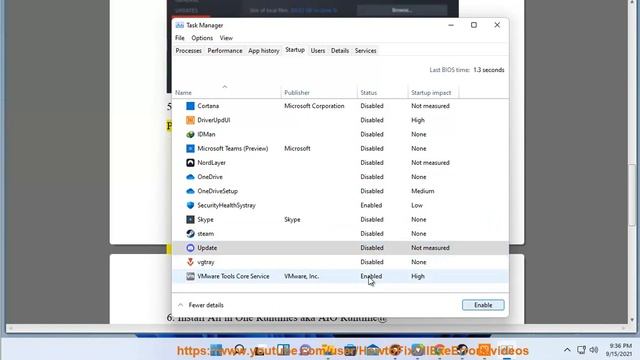Select the vgtray icon

click(190, 262)
